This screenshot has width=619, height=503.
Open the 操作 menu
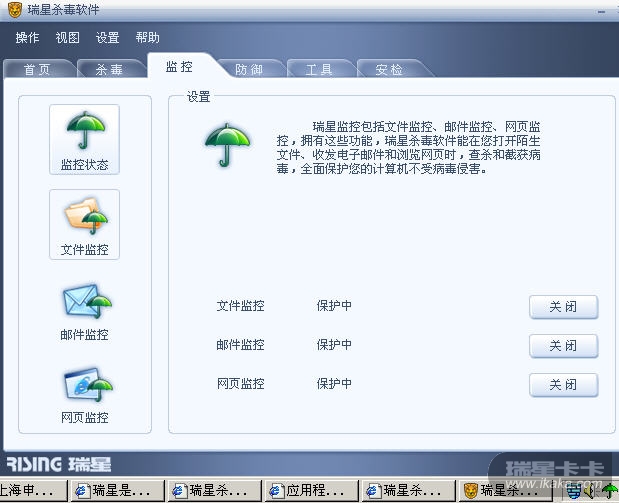pyautogui.click(x=27, y=38)
